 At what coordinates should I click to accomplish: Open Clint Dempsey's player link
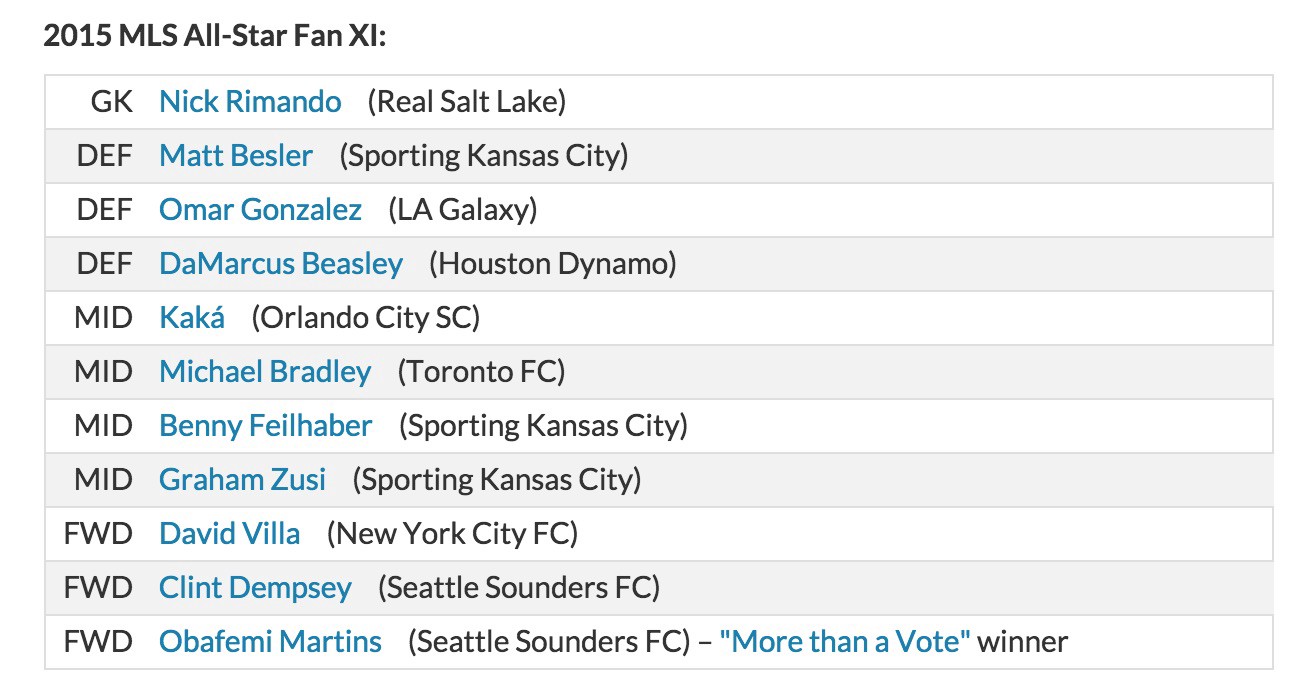coord(255,587)
